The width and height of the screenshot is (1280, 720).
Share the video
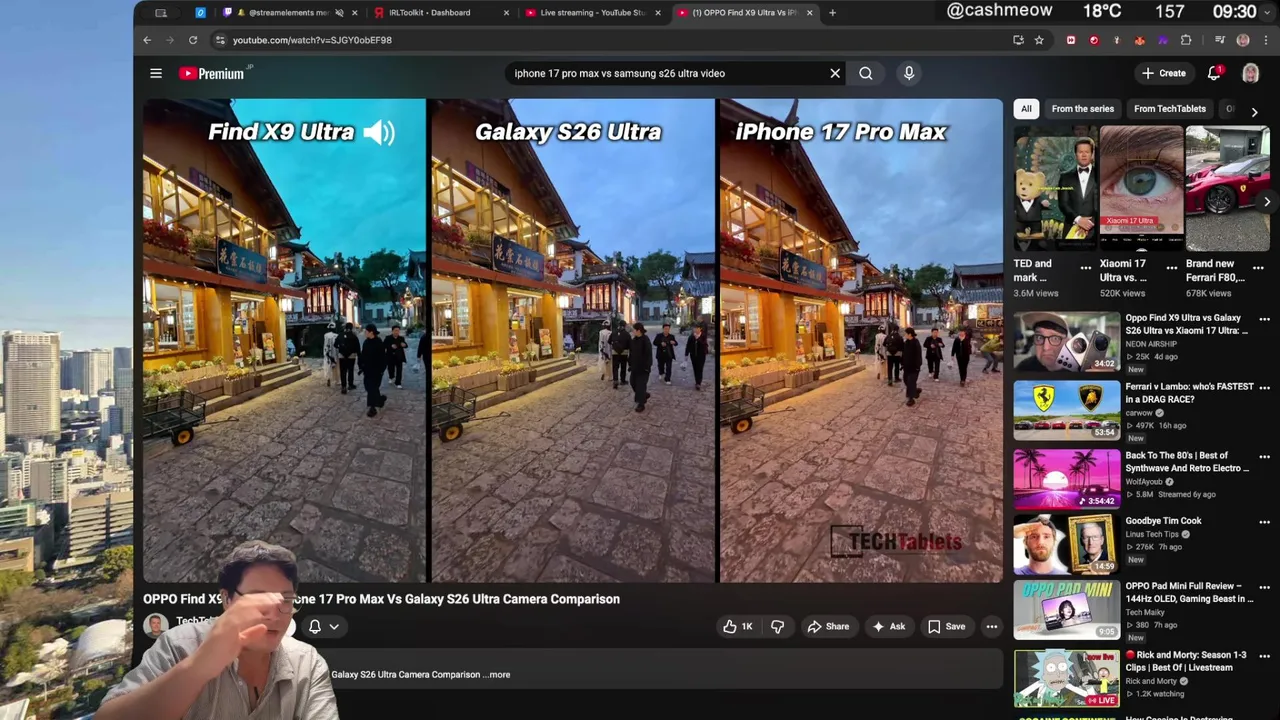[x=828, y=627]
